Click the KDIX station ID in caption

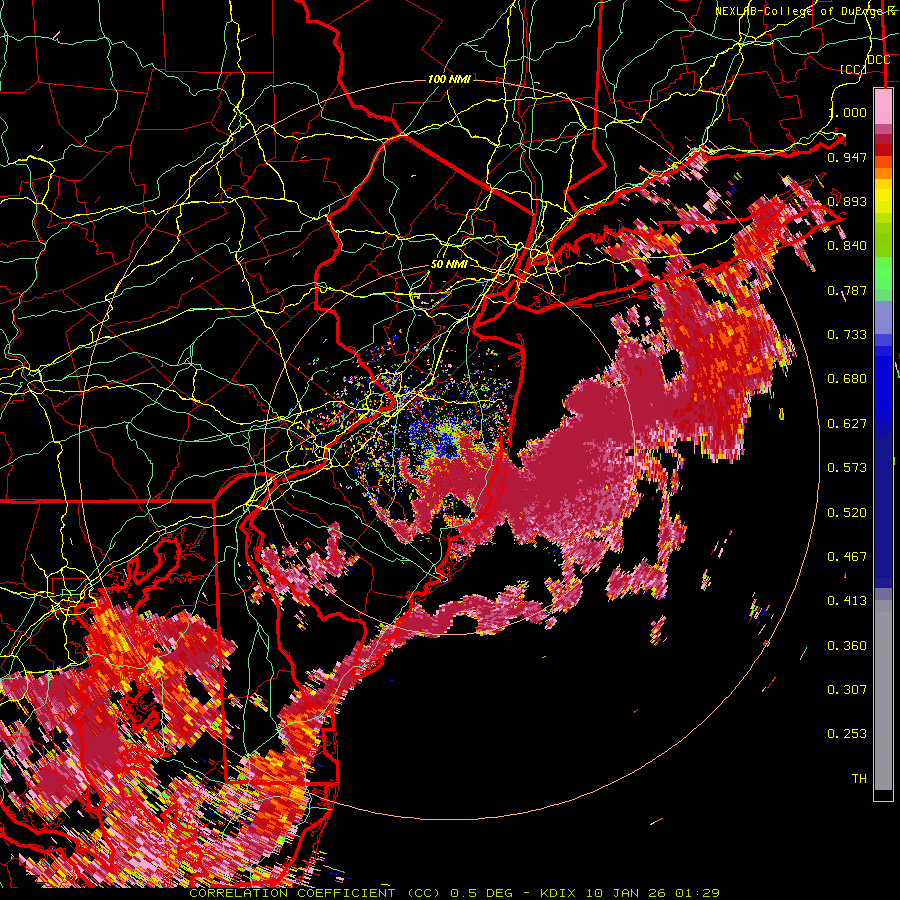click(x=560, y=893)
